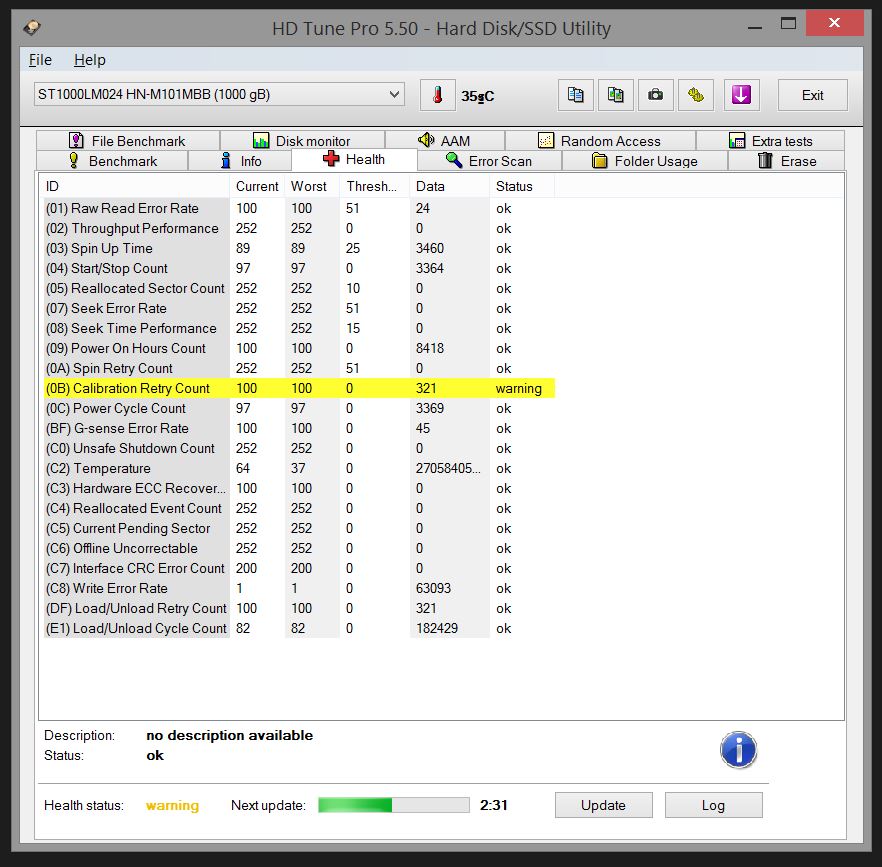Screen dimensions: 882x867
Task: Click the 182429 load cycle data value
Action: (x=436, y=628)
